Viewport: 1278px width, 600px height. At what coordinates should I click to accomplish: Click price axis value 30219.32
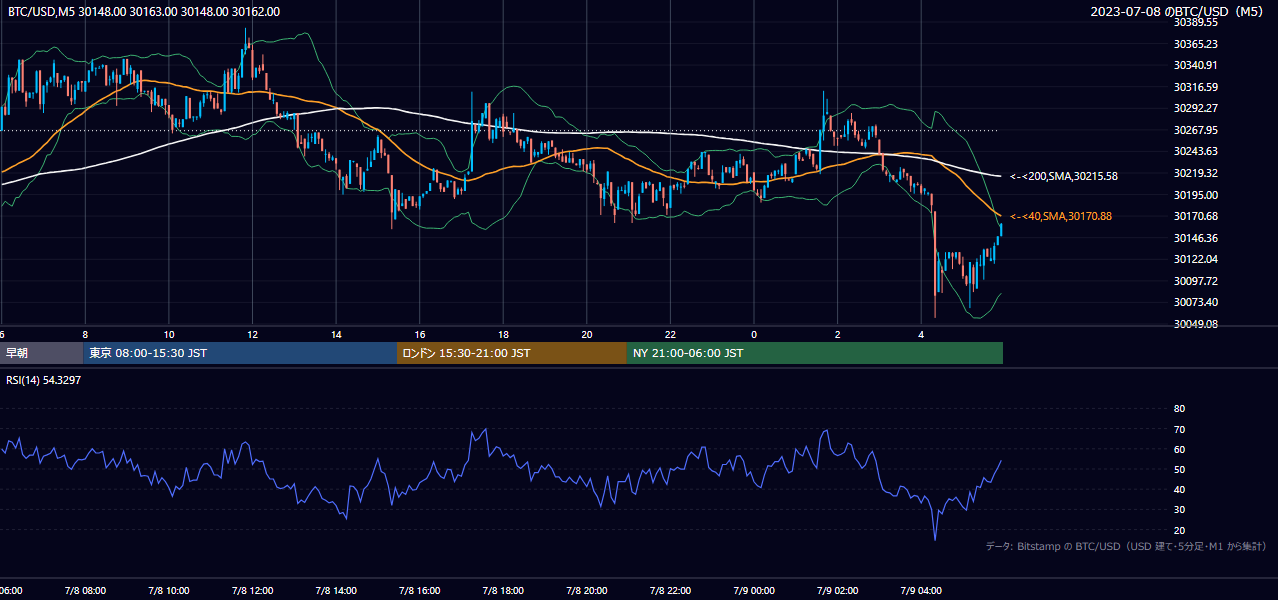pyautogui.click(x=1196, y=173)
